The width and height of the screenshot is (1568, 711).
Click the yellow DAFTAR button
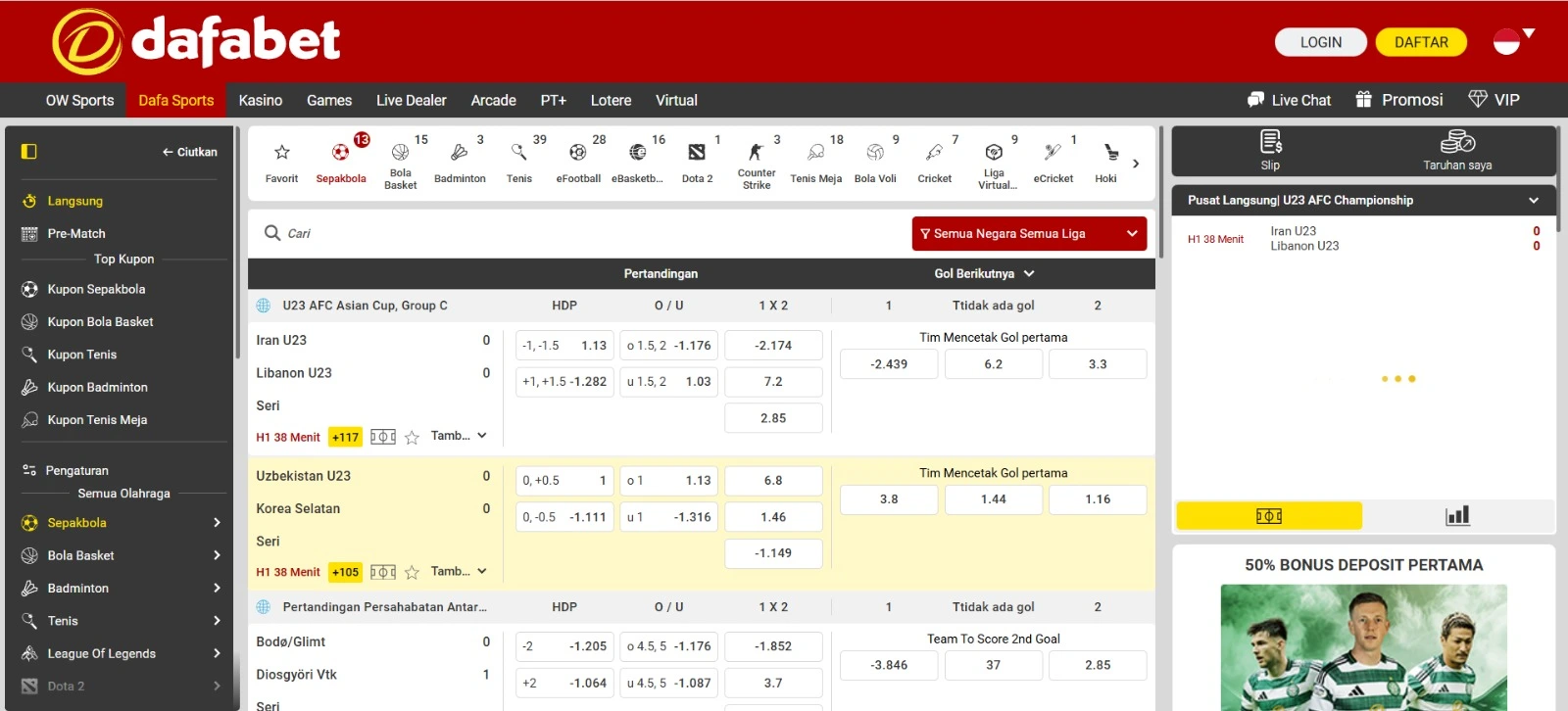(1421, 42)
